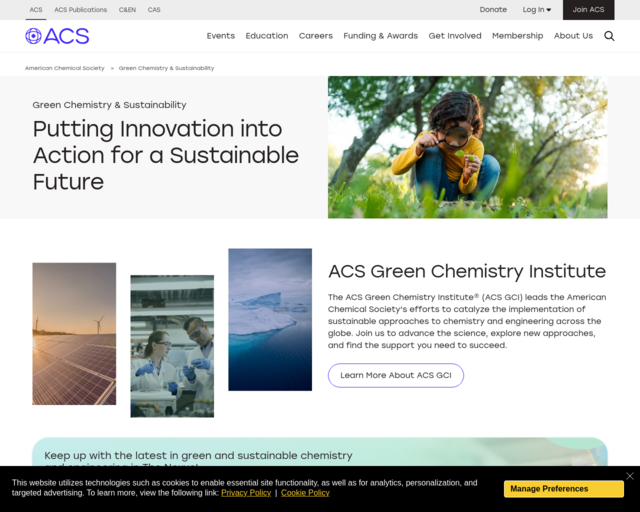Click the Keep up with the latest banner
Image resolution: width=640 pixels, height=512 pixels.
(320, 452)
